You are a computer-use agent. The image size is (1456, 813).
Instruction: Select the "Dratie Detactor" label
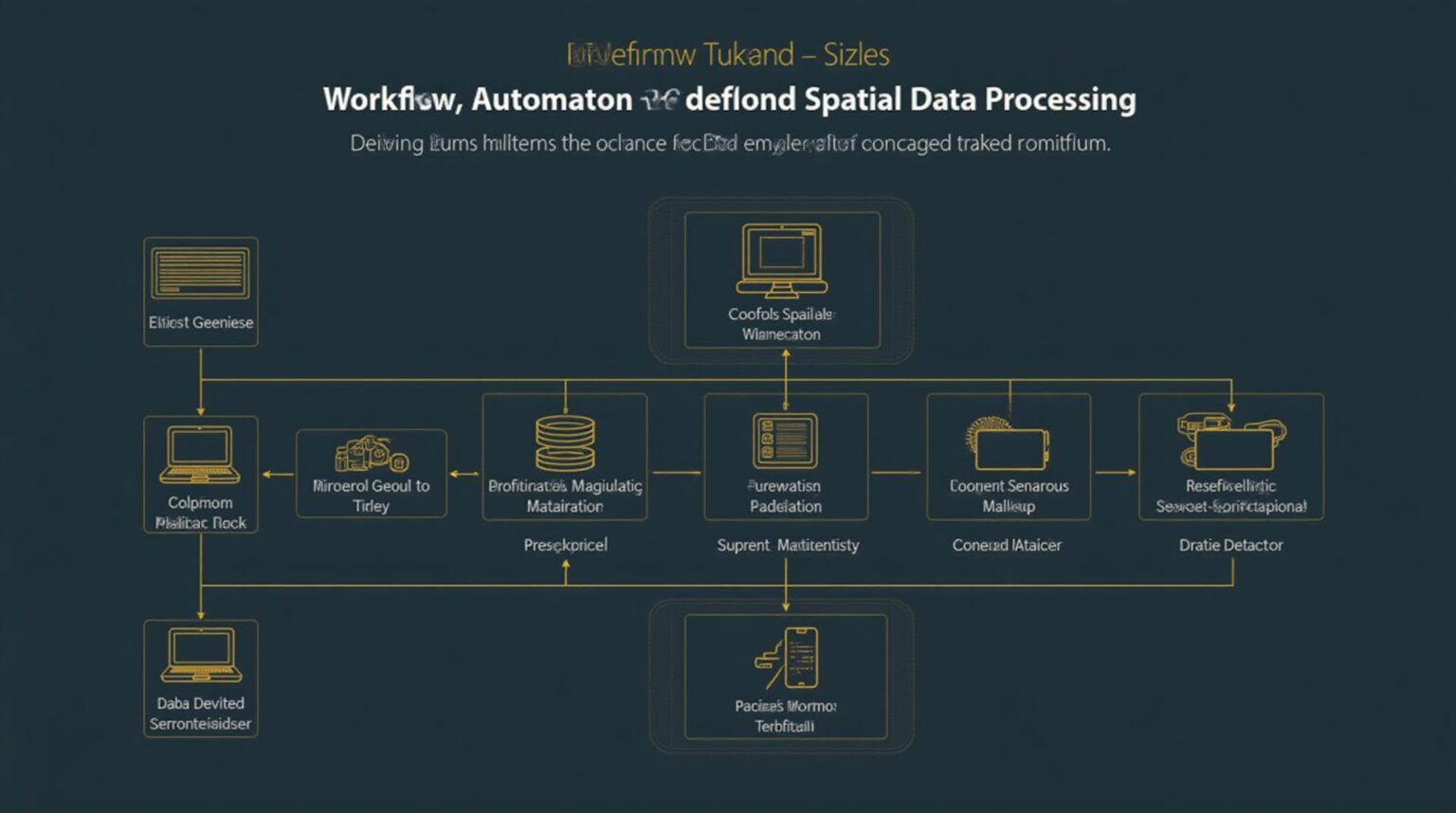pos(1231,545)
